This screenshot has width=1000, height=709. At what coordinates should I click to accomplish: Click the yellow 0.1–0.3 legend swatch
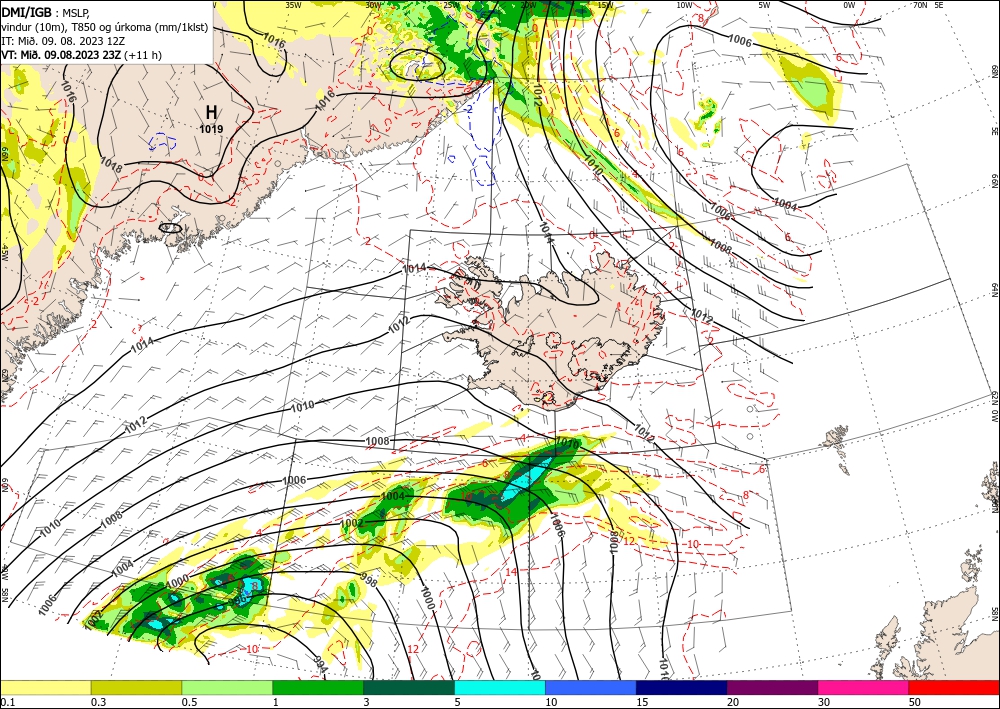(x=45, y=687)
